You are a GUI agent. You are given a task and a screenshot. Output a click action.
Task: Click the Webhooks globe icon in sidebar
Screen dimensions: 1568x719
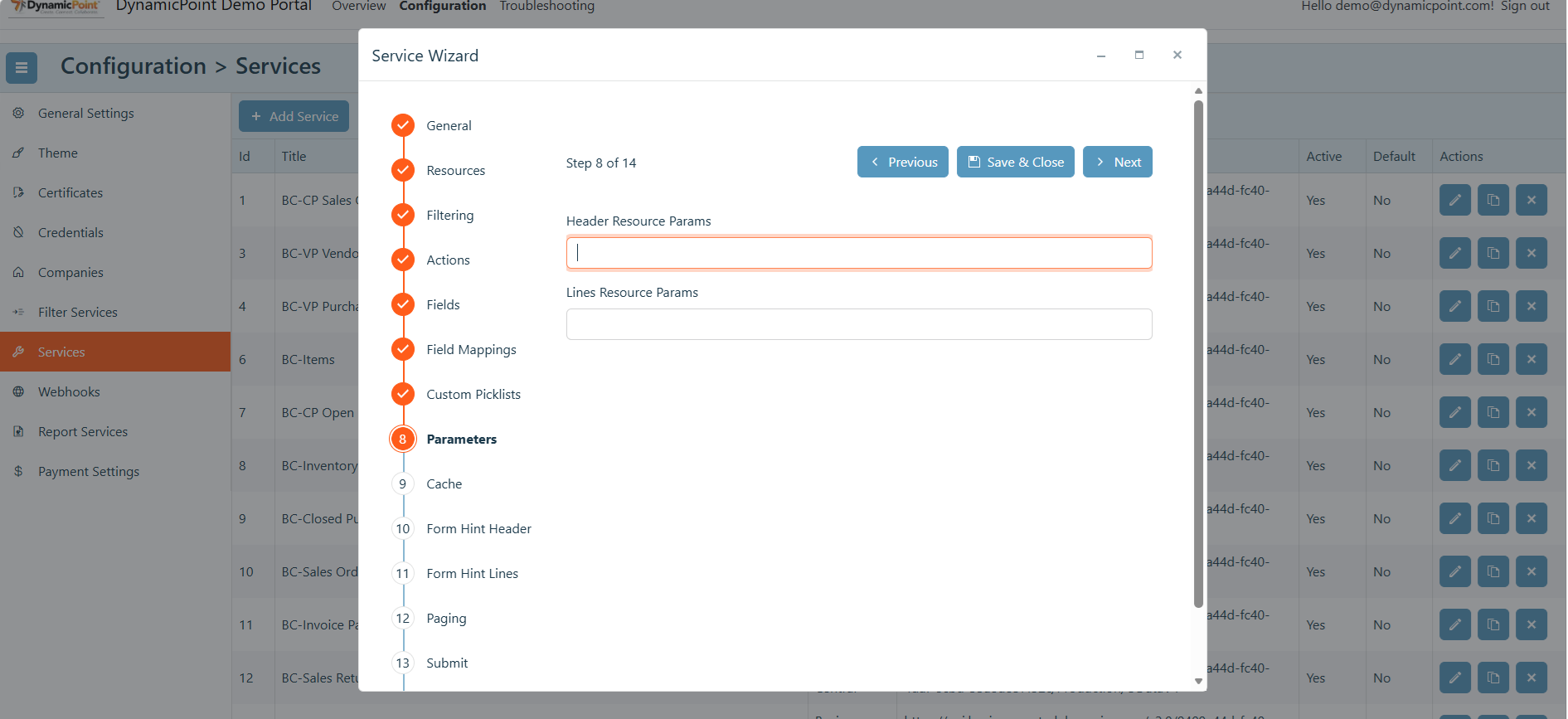[18, 391]
